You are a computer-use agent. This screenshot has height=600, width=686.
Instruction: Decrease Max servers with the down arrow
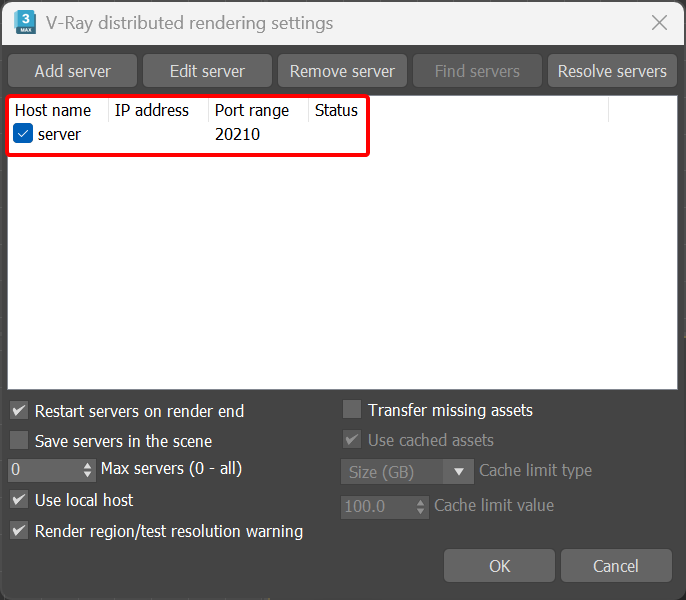pos(88,474)
